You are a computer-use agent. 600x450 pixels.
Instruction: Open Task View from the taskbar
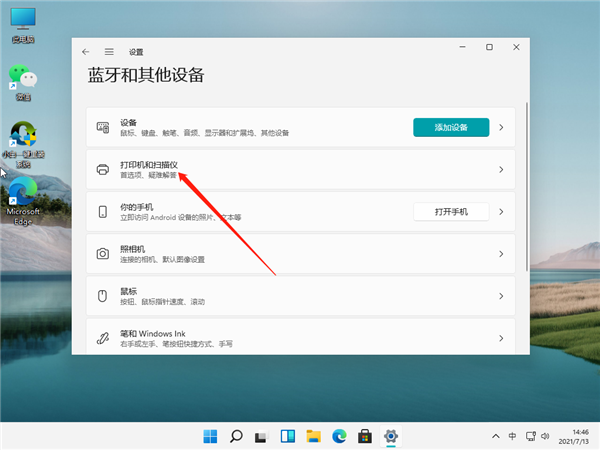[262, 436]
